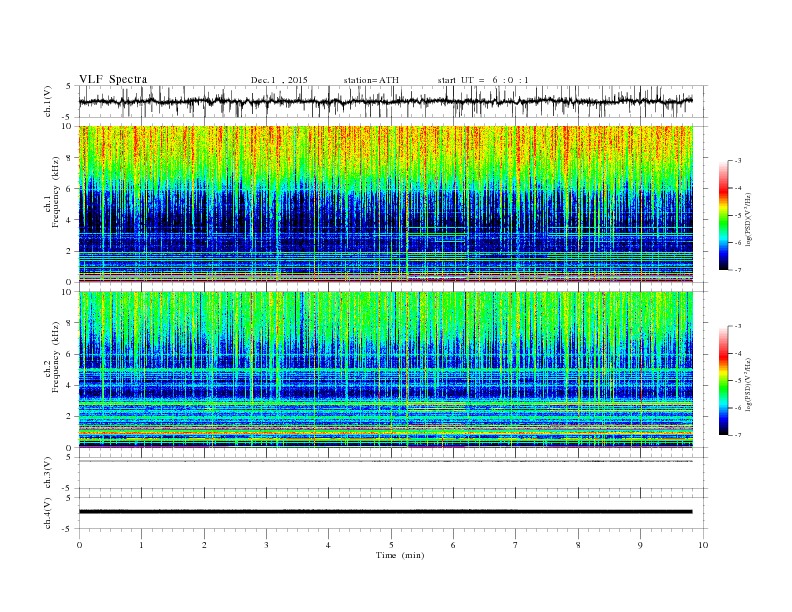This screenshot has height=612, width=792.
Task: Click the "7" tick on the time axis
Action: [x=516, y=545]
